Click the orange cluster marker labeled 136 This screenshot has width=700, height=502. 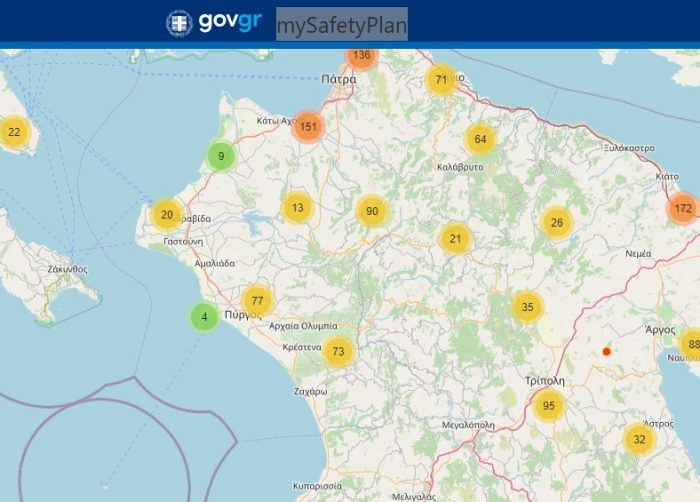(x=362, y=56)
